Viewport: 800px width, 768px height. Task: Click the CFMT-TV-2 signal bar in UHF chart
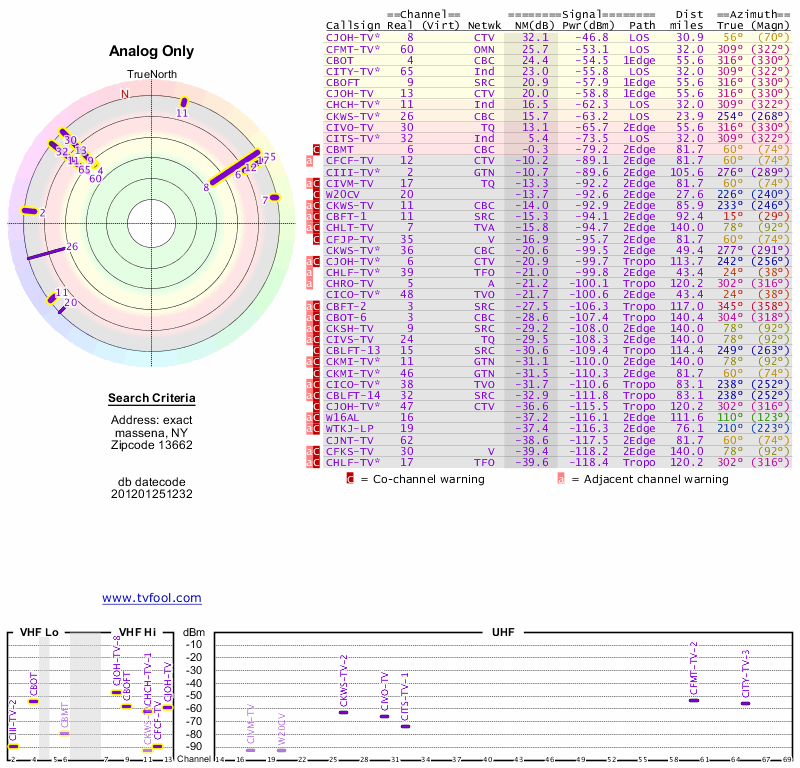pos(694,700)
